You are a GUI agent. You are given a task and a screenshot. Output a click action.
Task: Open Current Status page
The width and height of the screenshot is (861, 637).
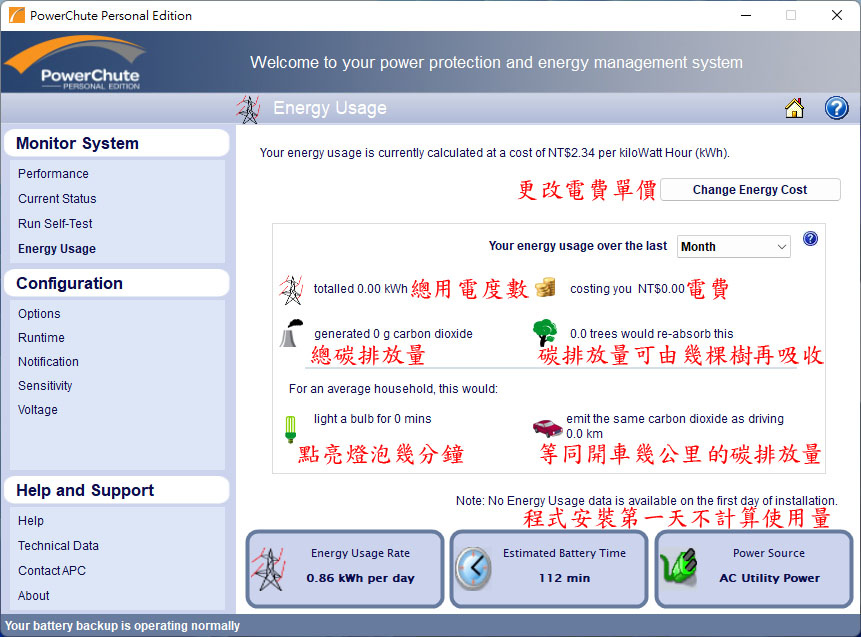pyautogui.click(x=57, y=199)
